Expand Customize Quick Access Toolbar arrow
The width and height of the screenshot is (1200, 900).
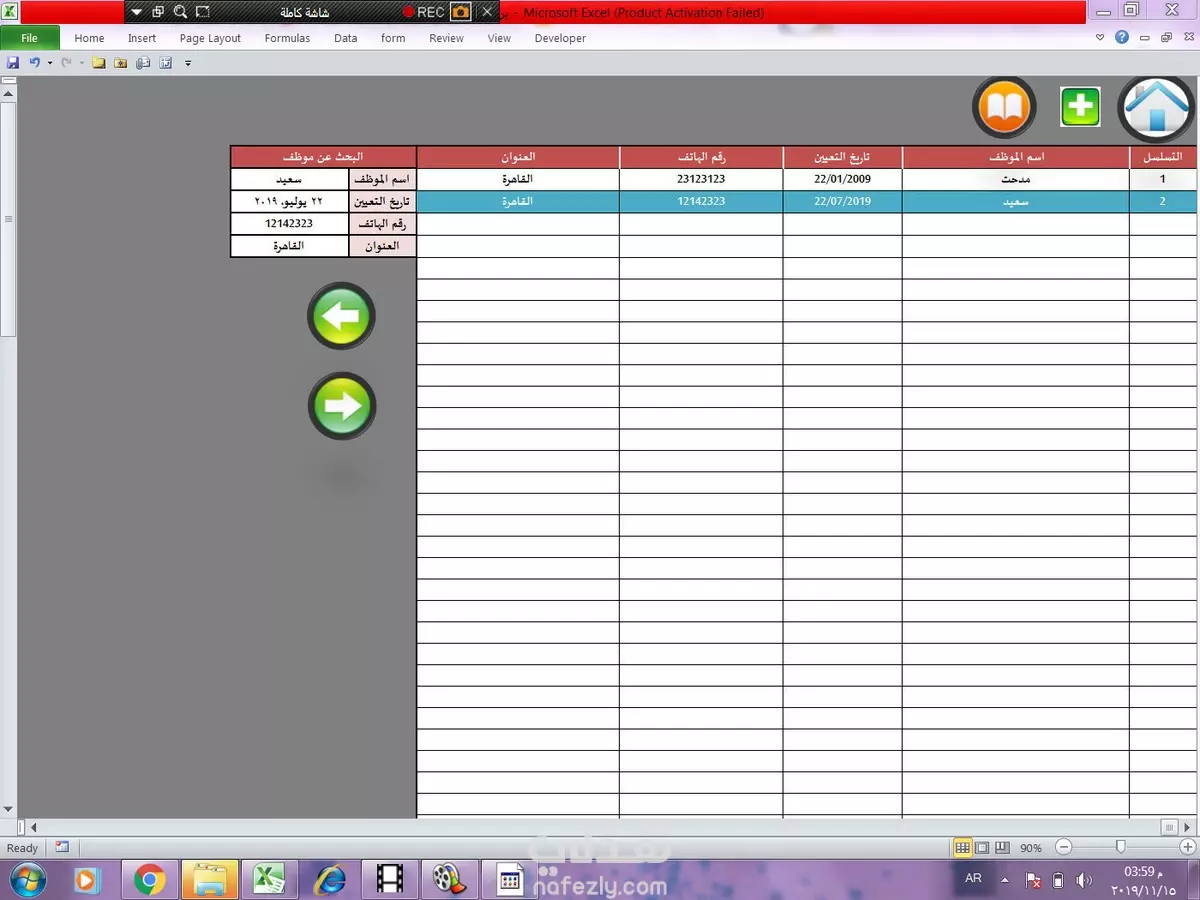[x=188, y=63]
